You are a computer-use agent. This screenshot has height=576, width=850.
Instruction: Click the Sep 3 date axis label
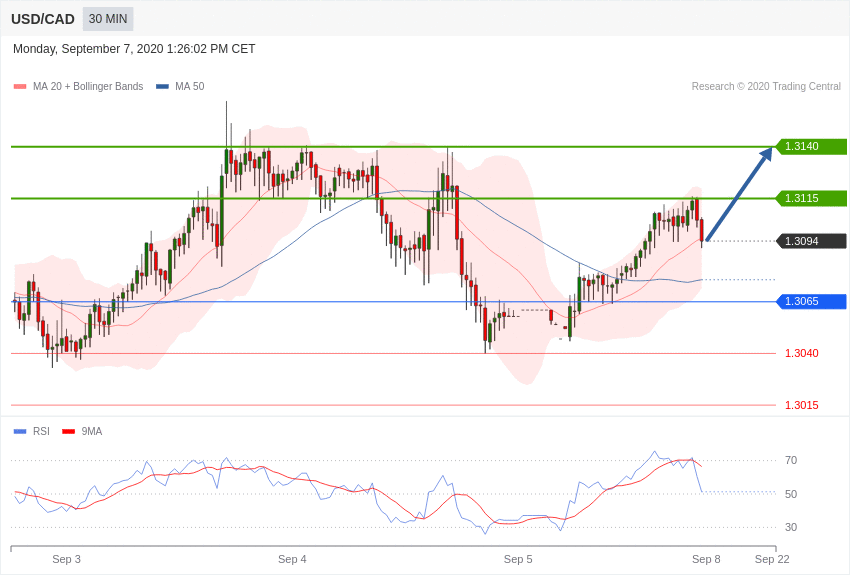click(66, 559)
